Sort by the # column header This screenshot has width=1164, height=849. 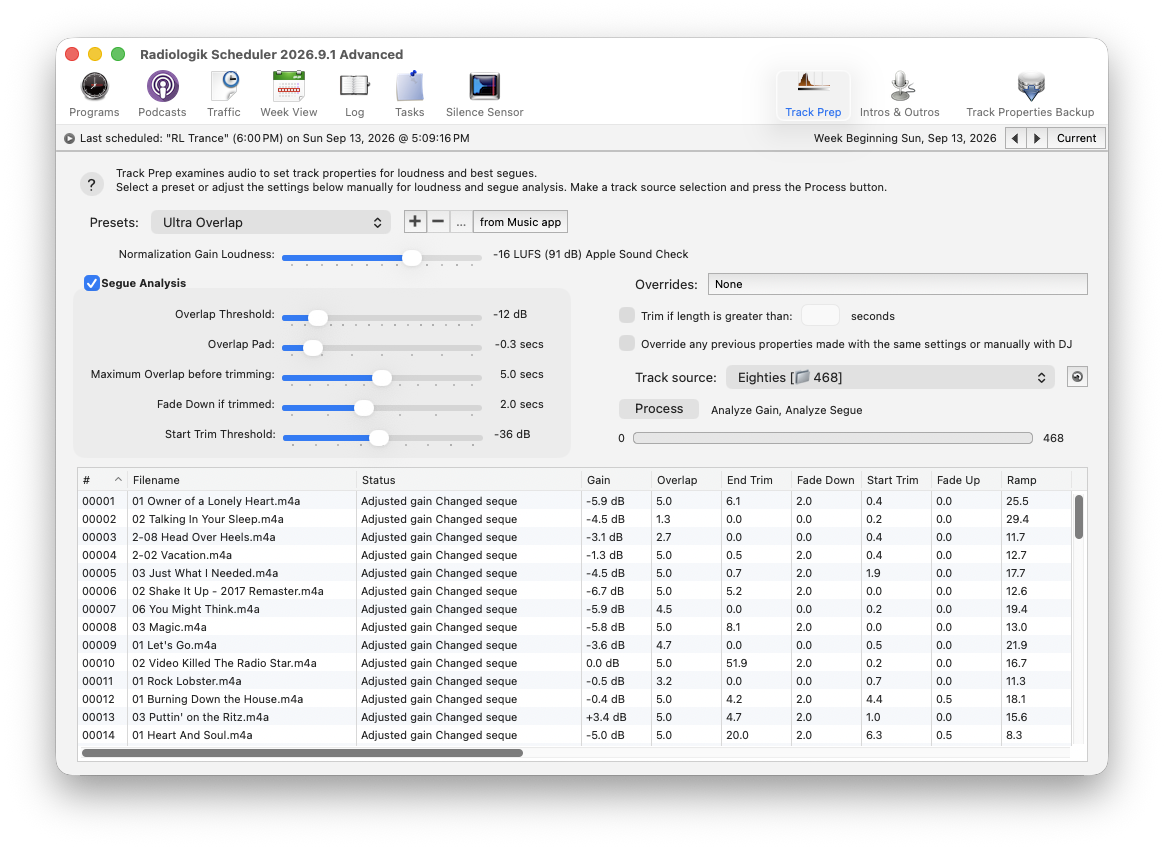102,480
